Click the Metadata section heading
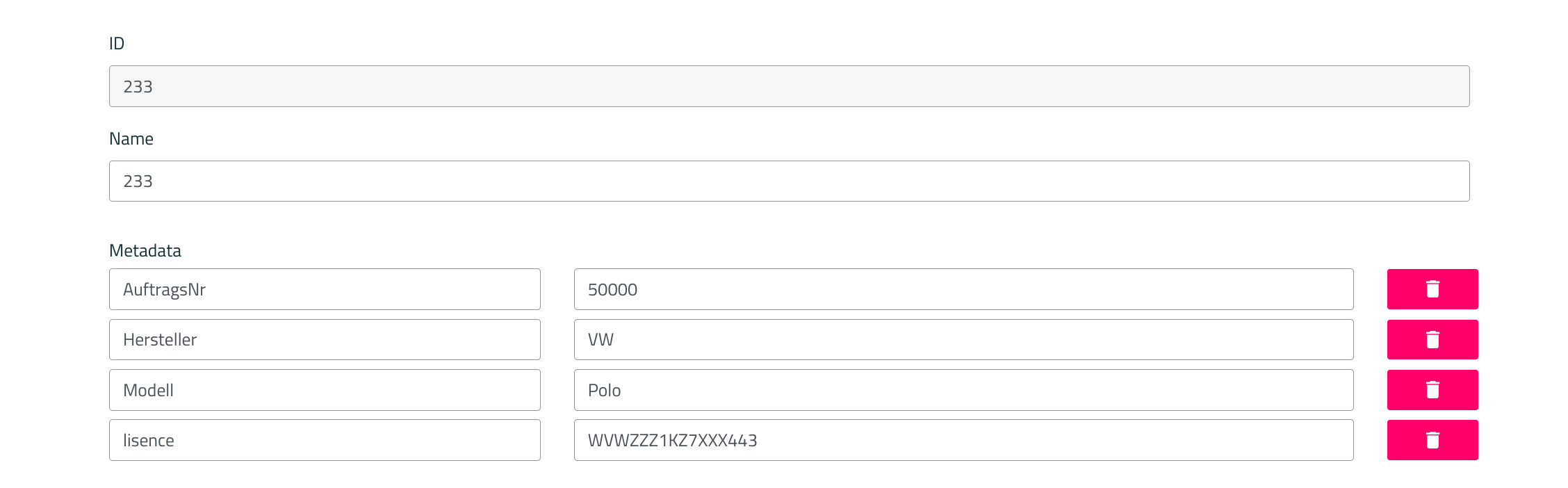 click(x=145, y=251)
